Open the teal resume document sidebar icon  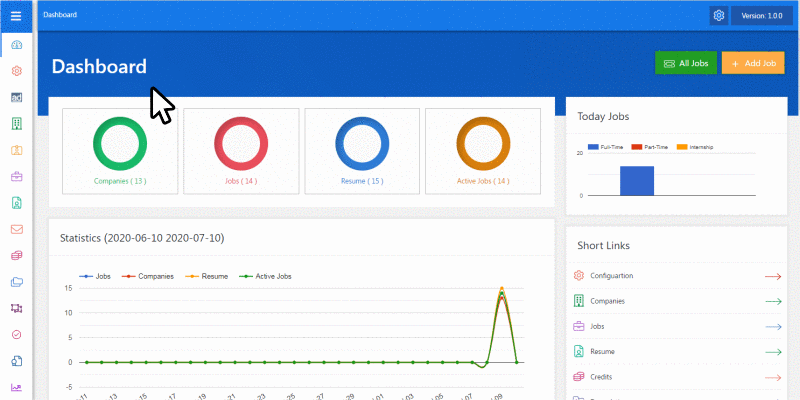pyautogui.click(x=16, y=203)
